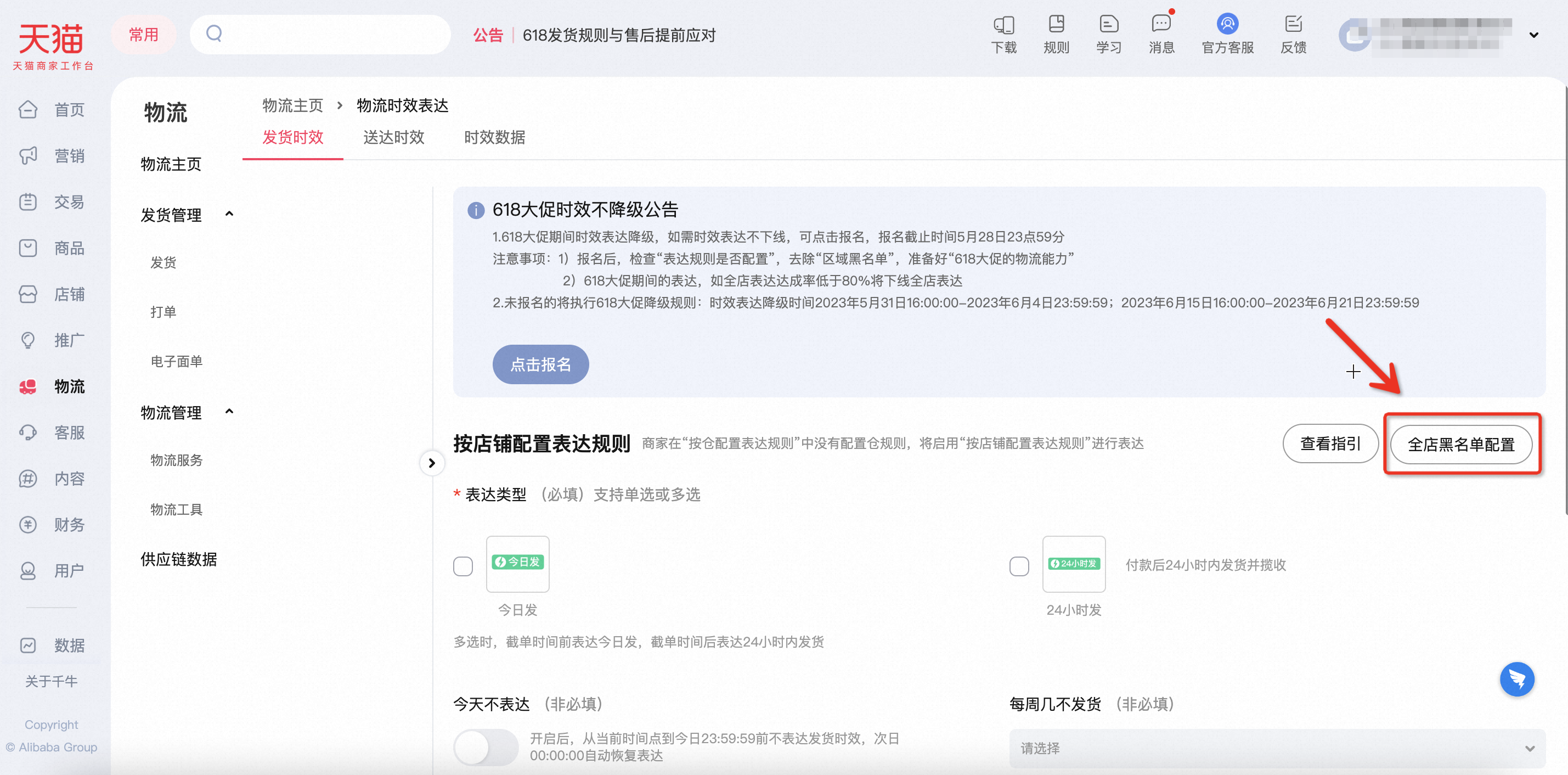
Task: Click the 24小时发 badge thumbnail
Action: [1074, 564]
